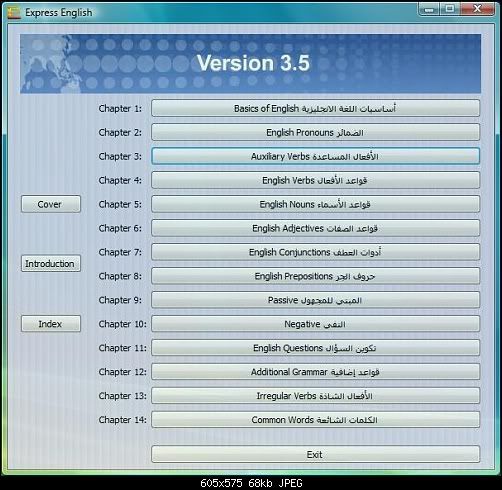Go to the Additional Grammar chapter
502x490 pixels.
tap(315, 372)
